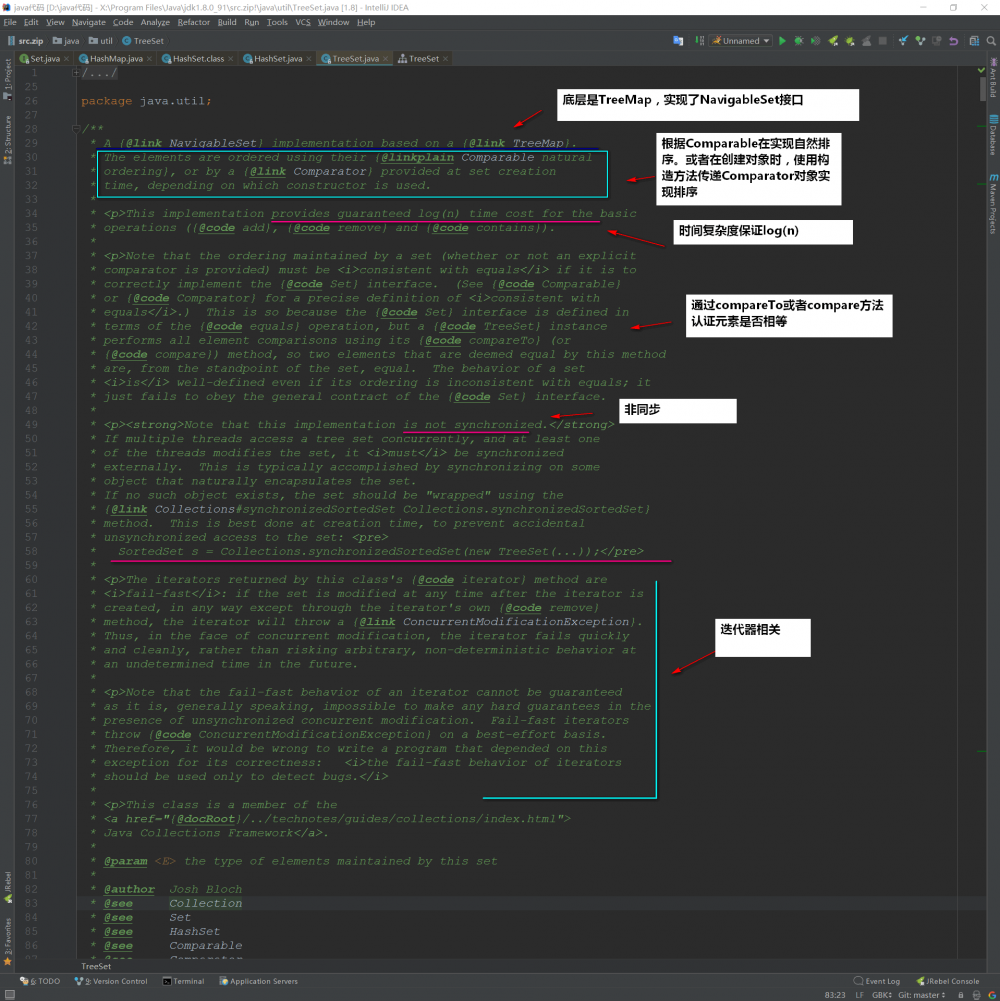
Task: Open the Unnamed run configuration dropdown
Action: pos(741,41)
